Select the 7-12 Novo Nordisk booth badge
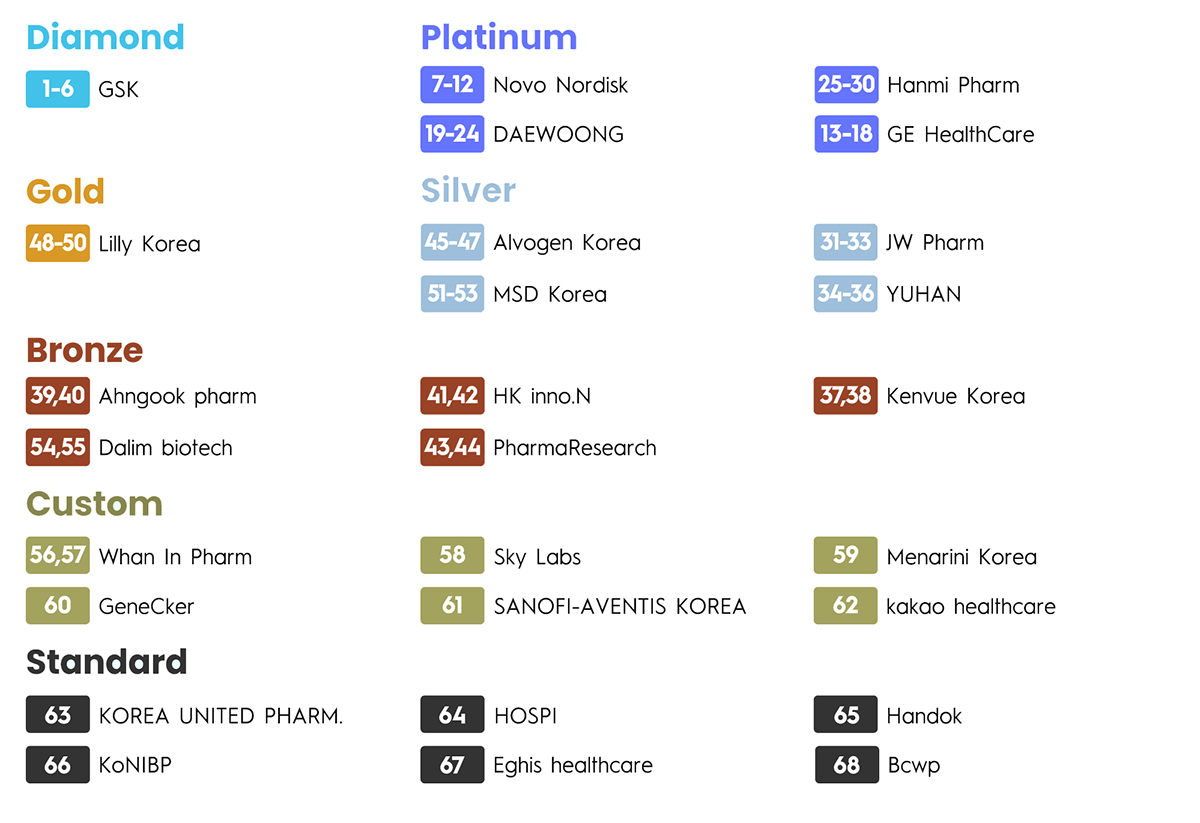The height and width of the screenshot is (823, 1200). point(452,85)
